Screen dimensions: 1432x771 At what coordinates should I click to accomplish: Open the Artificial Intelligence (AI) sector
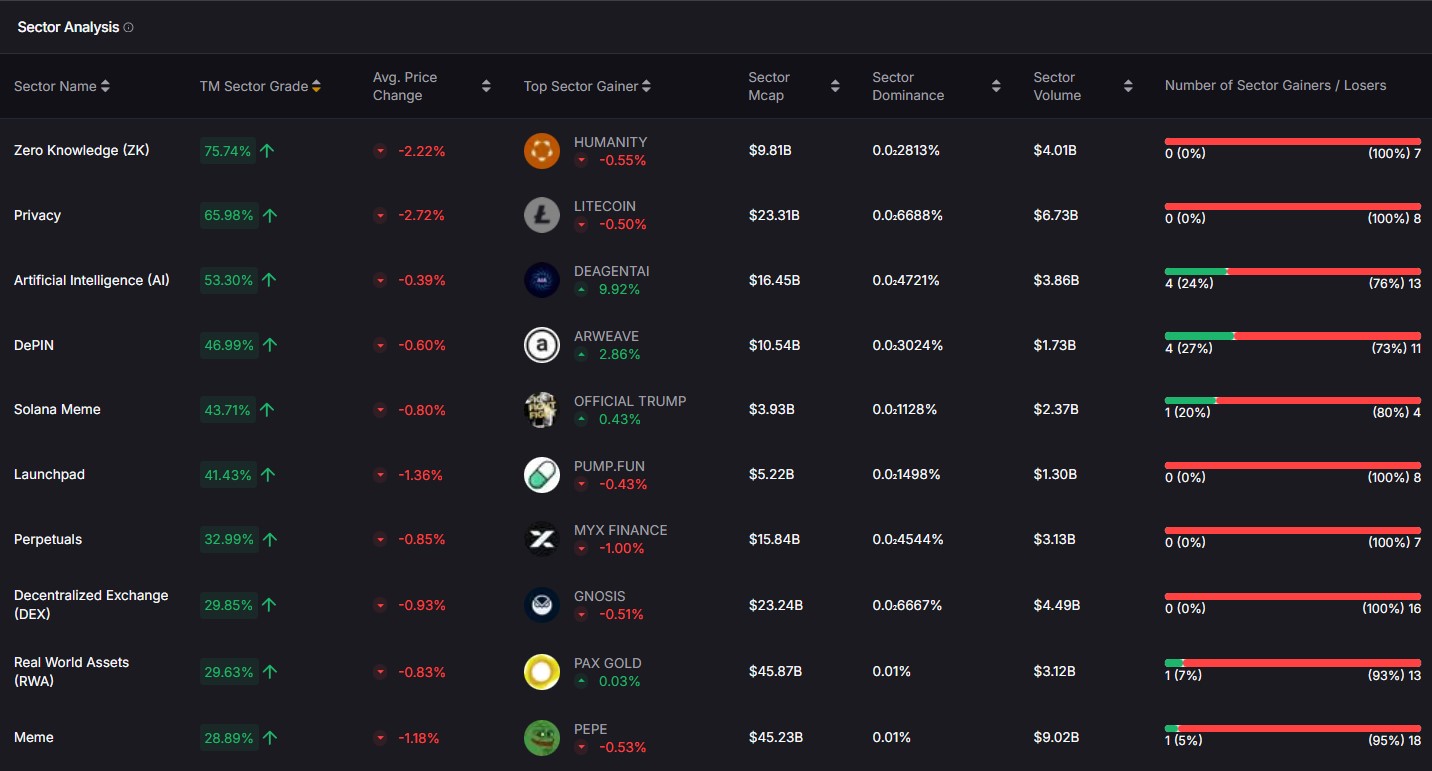[x=92, y=280]
